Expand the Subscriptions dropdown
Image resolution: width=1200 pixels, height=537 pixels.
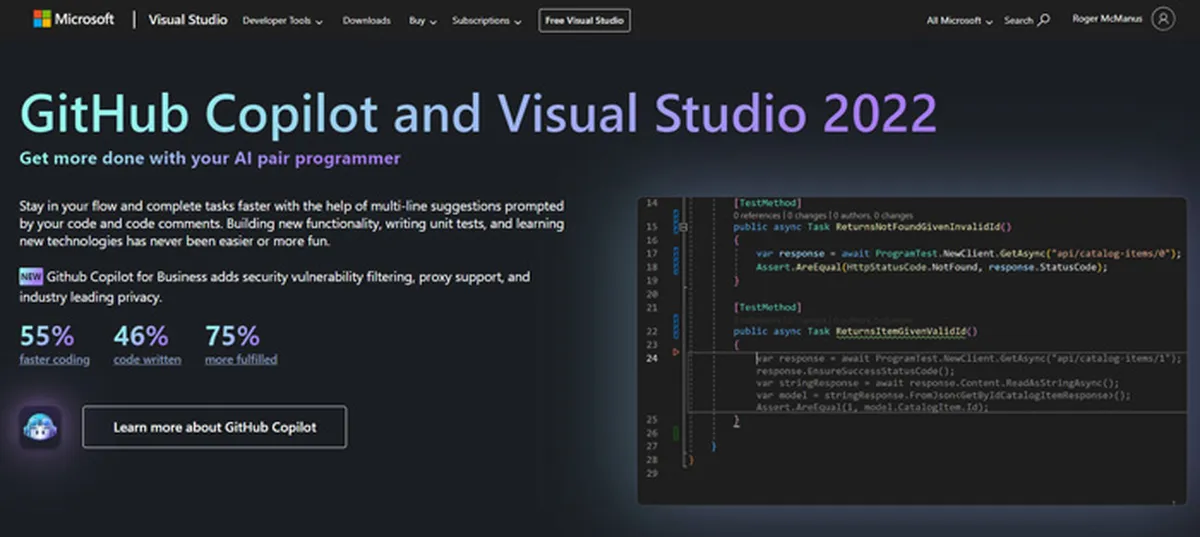coord(486,20)
